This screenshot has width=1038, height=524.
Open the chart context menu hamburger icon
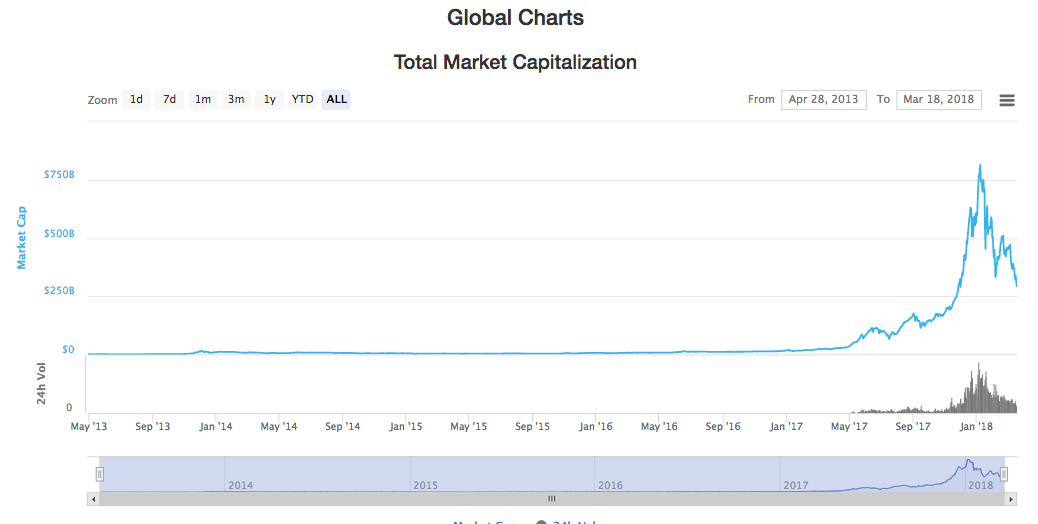[x=1007, y=100]
